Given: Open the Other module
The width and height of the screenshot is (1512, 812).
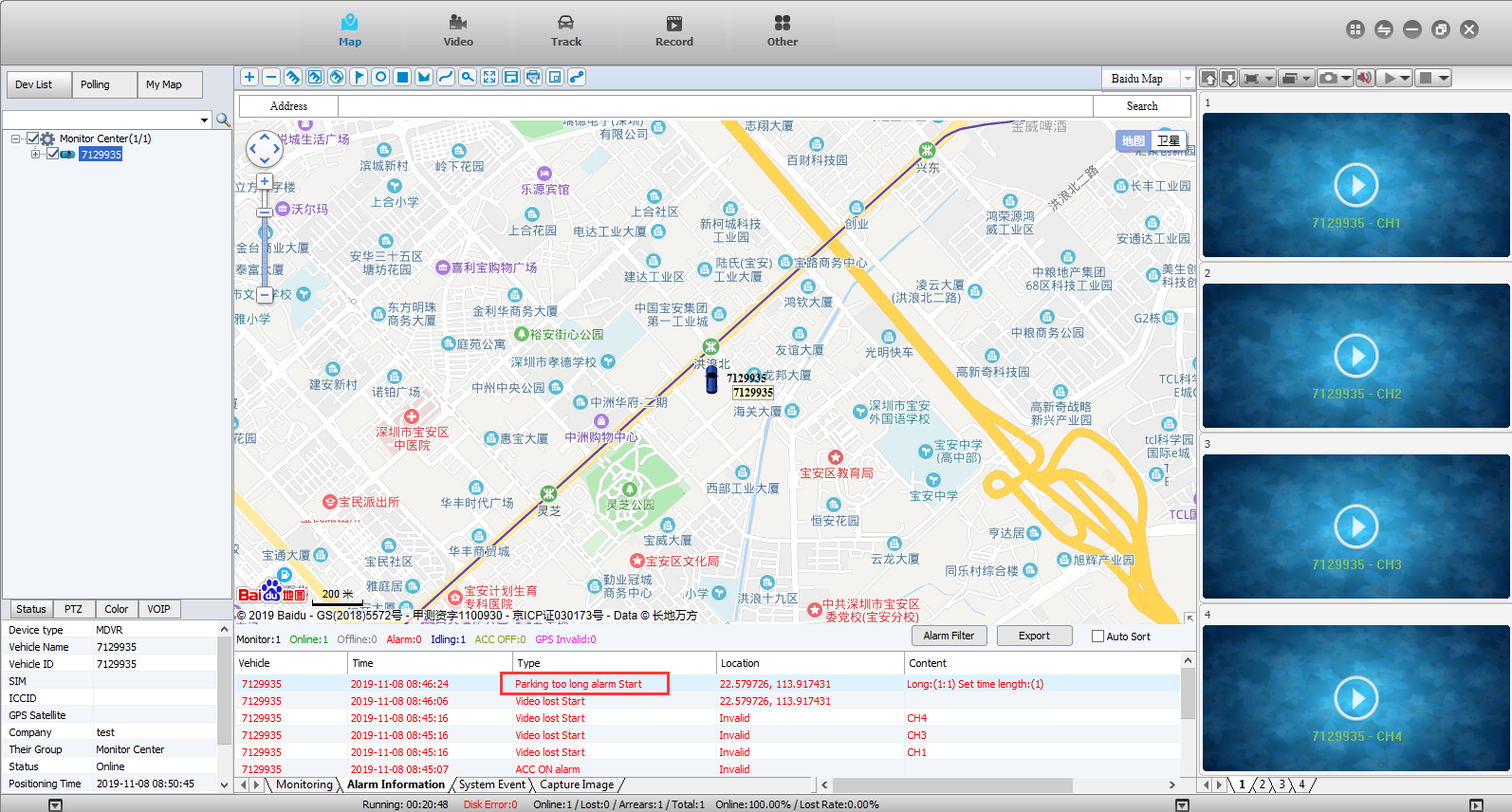Looking at the screenshot, I should [x=783, y=30].
